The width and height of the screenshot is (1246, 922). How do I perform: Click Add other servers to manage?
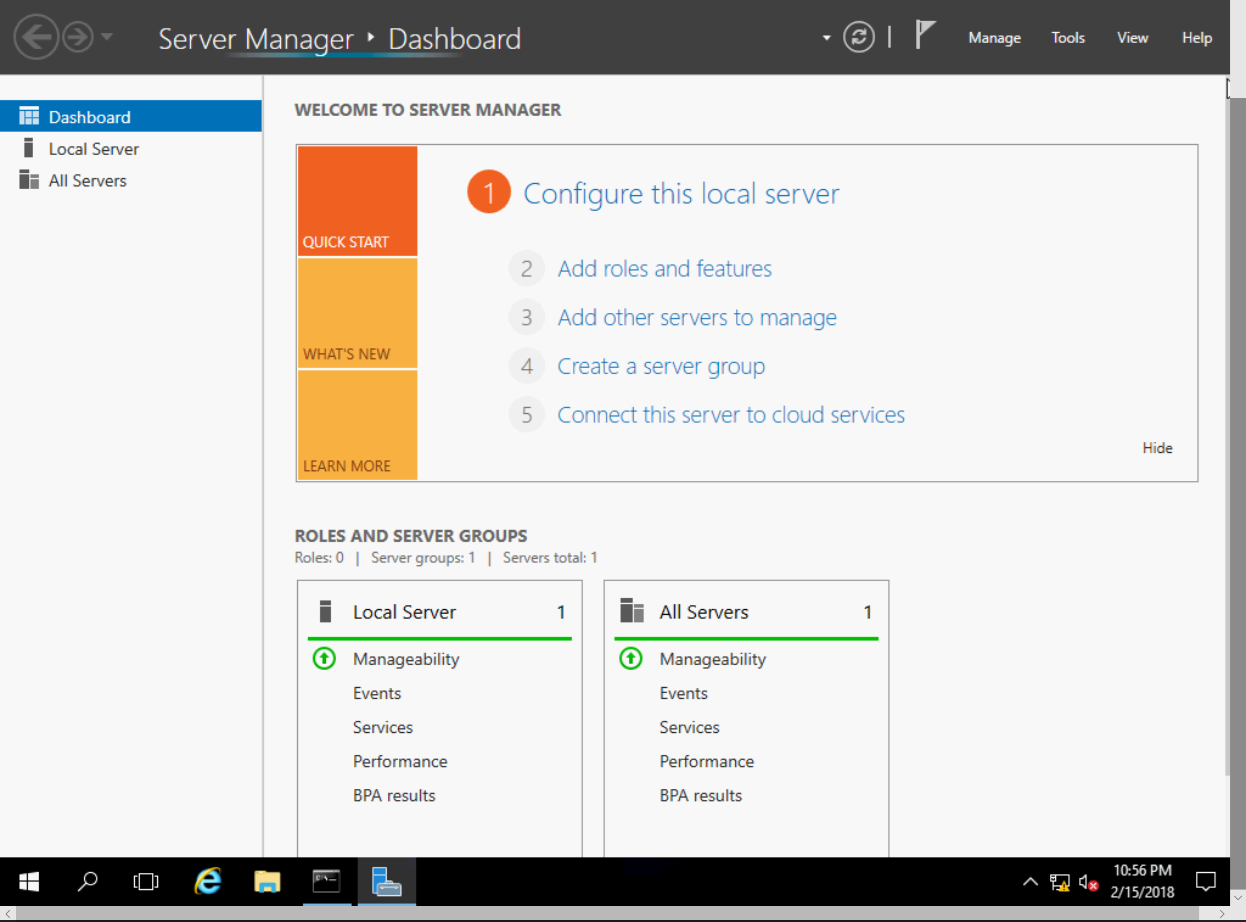tap(697, 318)
